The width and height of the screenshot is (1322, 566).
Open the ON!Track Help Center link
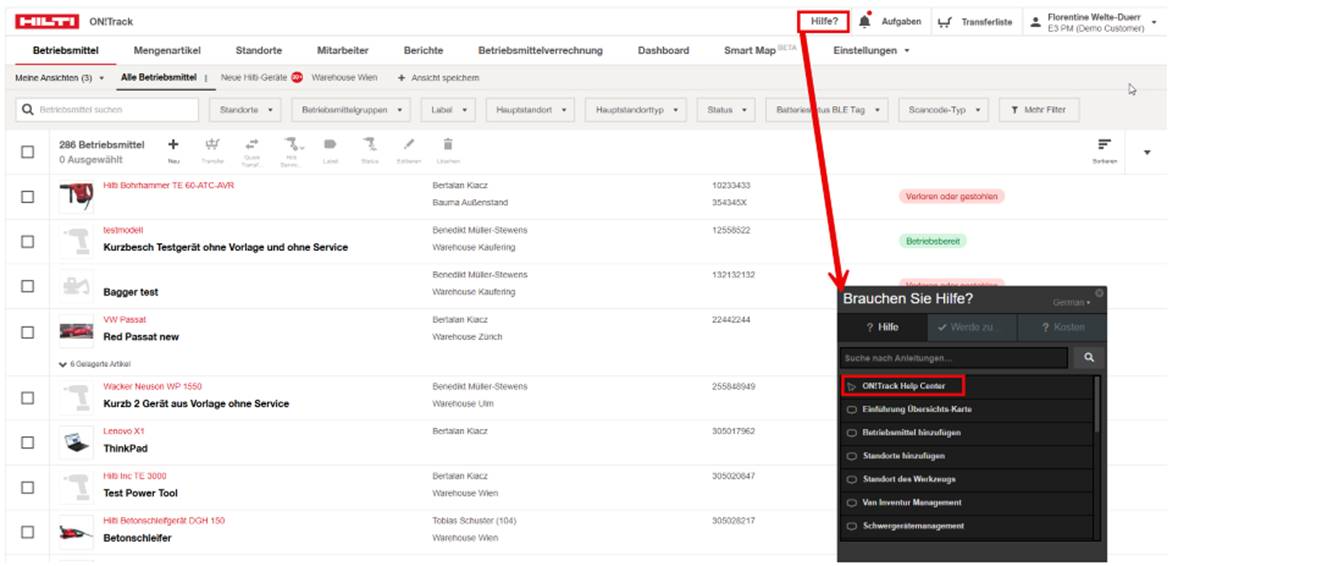click(903, 386)
